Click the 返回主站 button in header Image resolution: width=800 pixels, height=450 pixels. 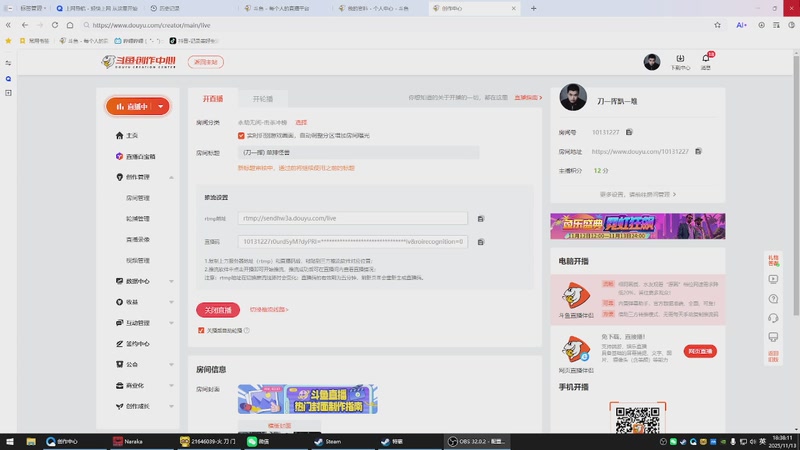point(206,62)
